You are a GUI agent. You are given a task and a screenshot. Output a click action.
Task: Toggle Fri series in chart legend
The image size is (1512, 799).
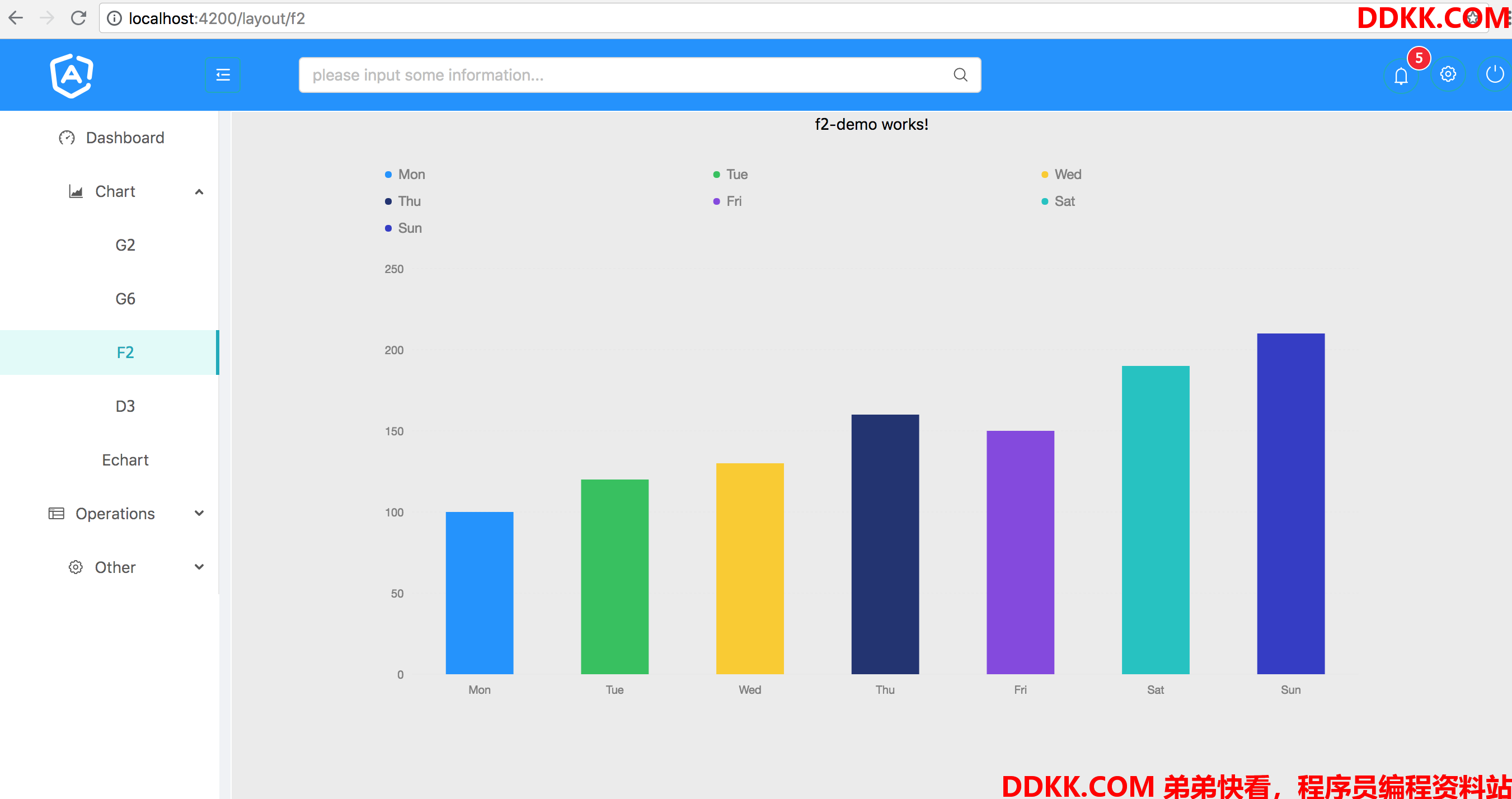[x=727, y=201]
